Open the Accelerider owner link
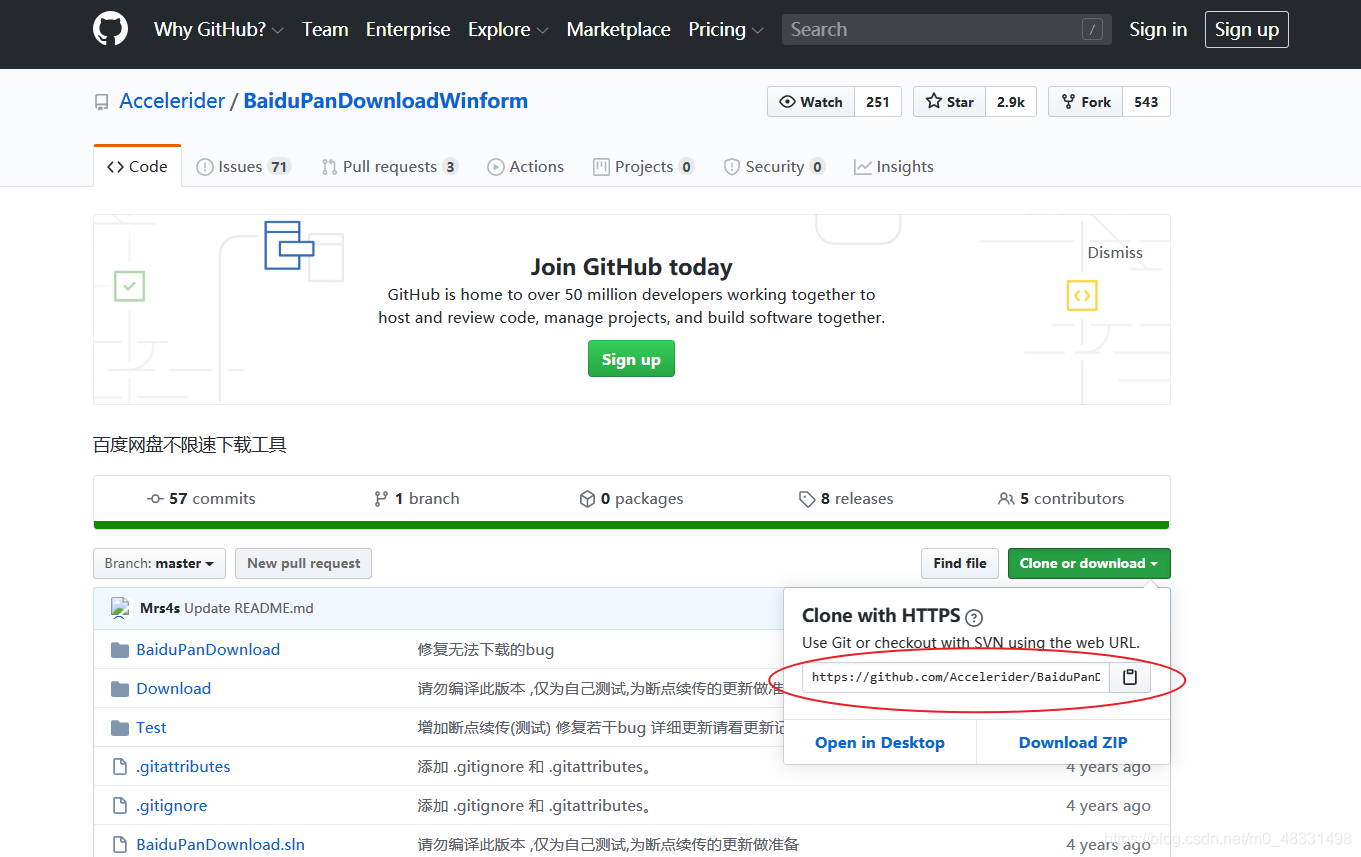The image size is (1361, 857). [172, 101]
